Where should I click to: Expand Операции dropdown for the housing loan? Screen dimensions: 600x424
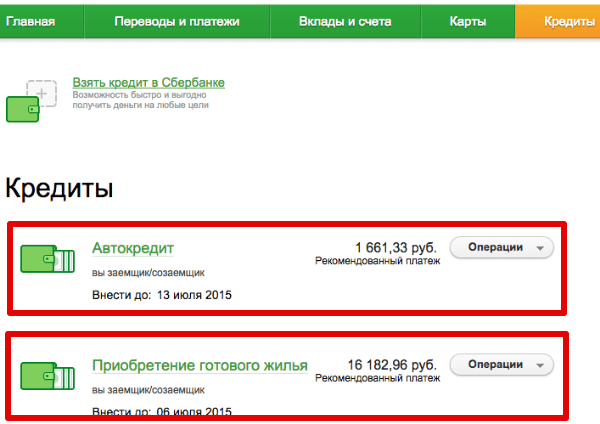pyautogui.click(x=502, y=364)
